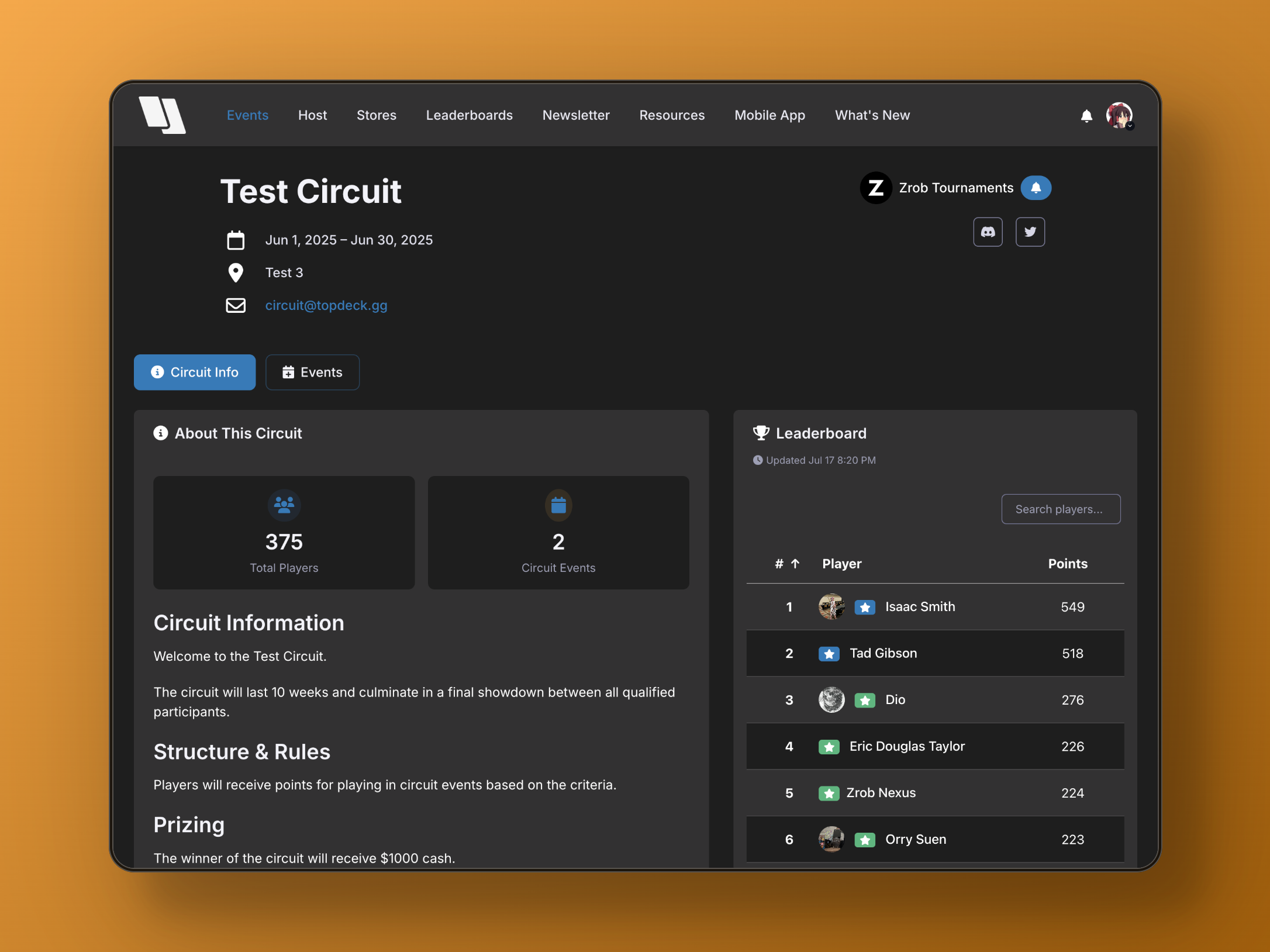This screenshot has height=952, width=1270.
Task: Open user profile avatar dropdown
Action: tap(1119, 116)
